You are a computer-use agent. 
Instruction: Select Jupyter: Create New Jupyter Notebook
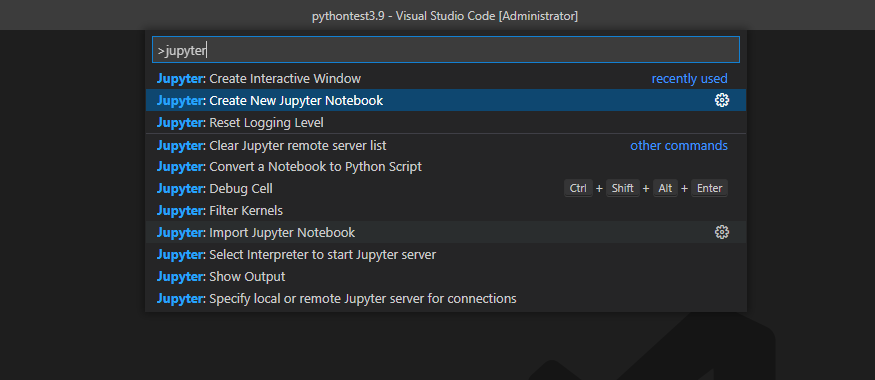446,100
